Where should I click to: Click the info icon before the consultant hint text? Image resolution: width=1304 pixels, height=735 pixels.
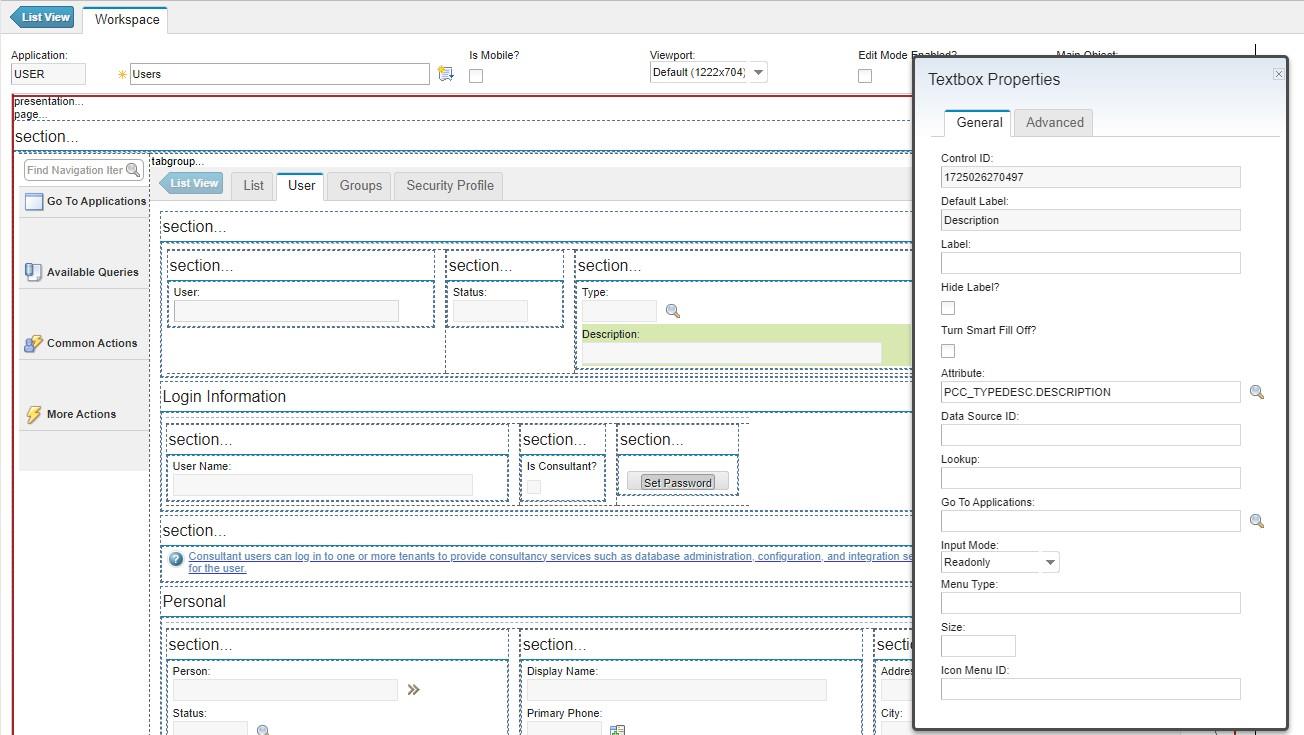pyautogui.click(x=177, y=557)
